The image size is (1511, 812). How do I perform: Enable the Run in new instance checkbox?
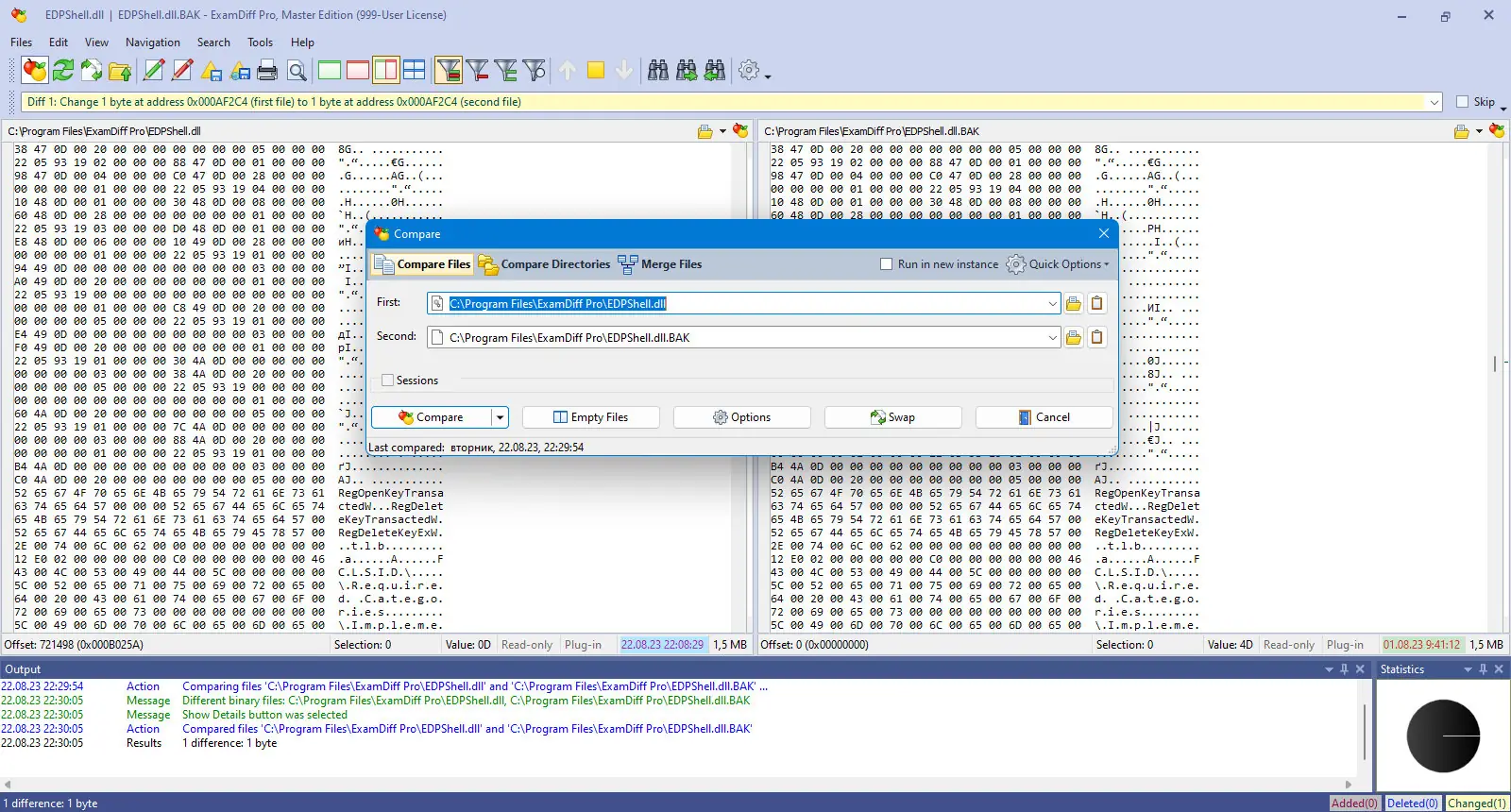tap(886, 264)
